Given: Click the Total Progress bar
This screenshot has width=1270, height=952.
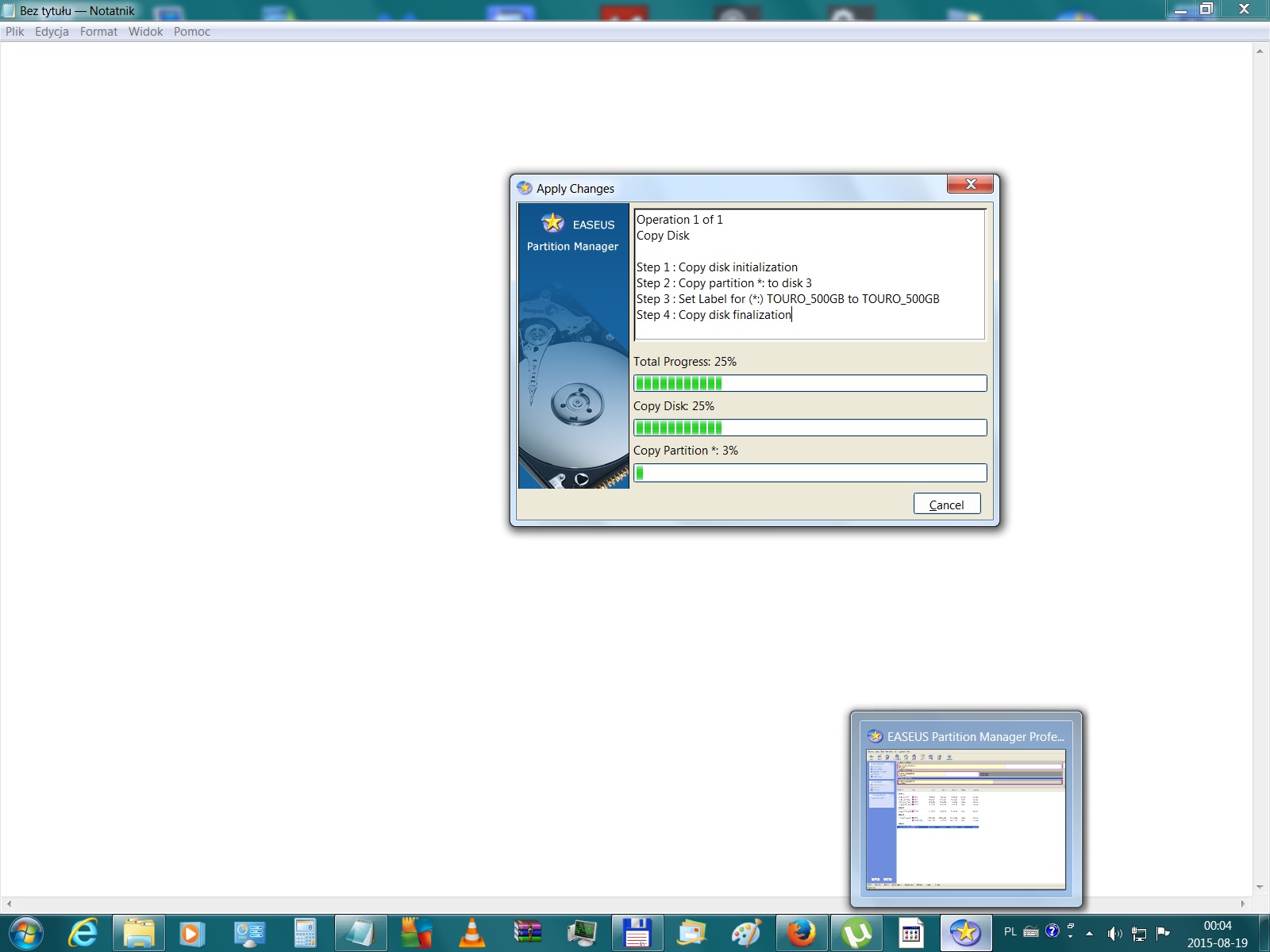Looking at the screenshot, I should (x=810, y=383).
